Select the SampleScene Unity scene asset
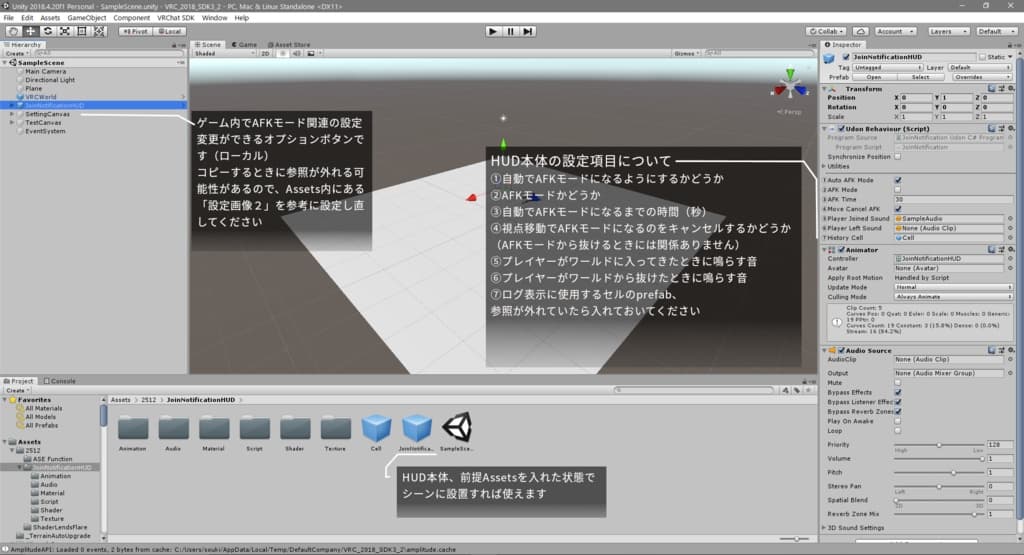The image size is (1024, 555). click(x=456, y=433)
